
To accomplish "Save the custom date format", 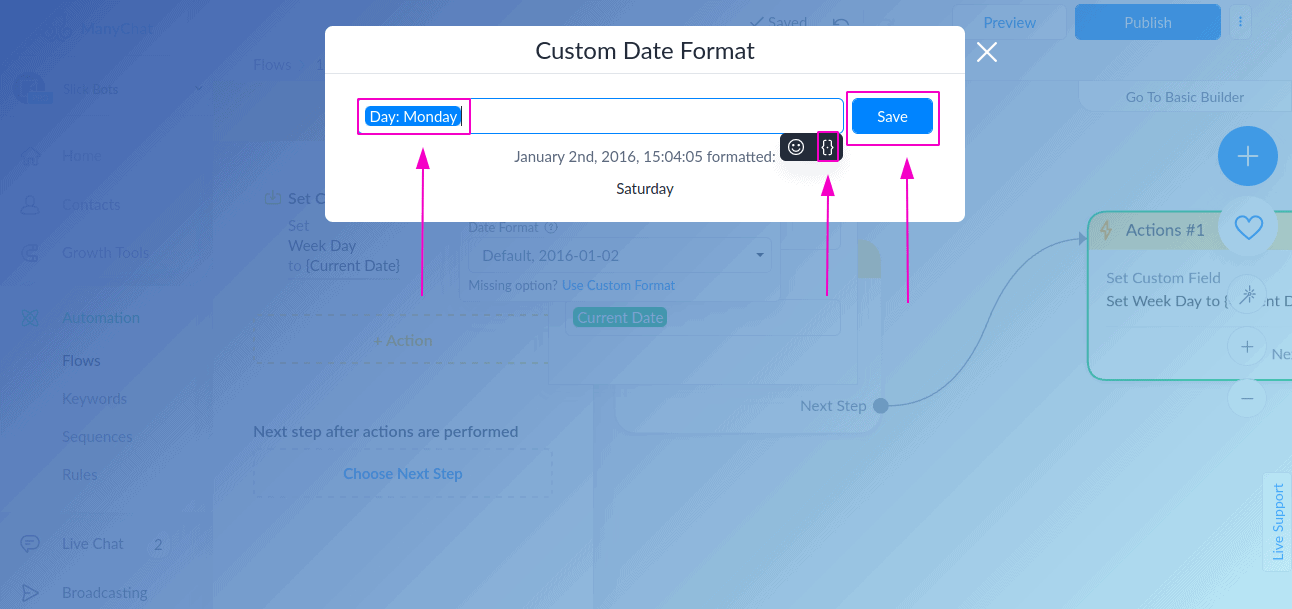I will [x=892, y=116].
